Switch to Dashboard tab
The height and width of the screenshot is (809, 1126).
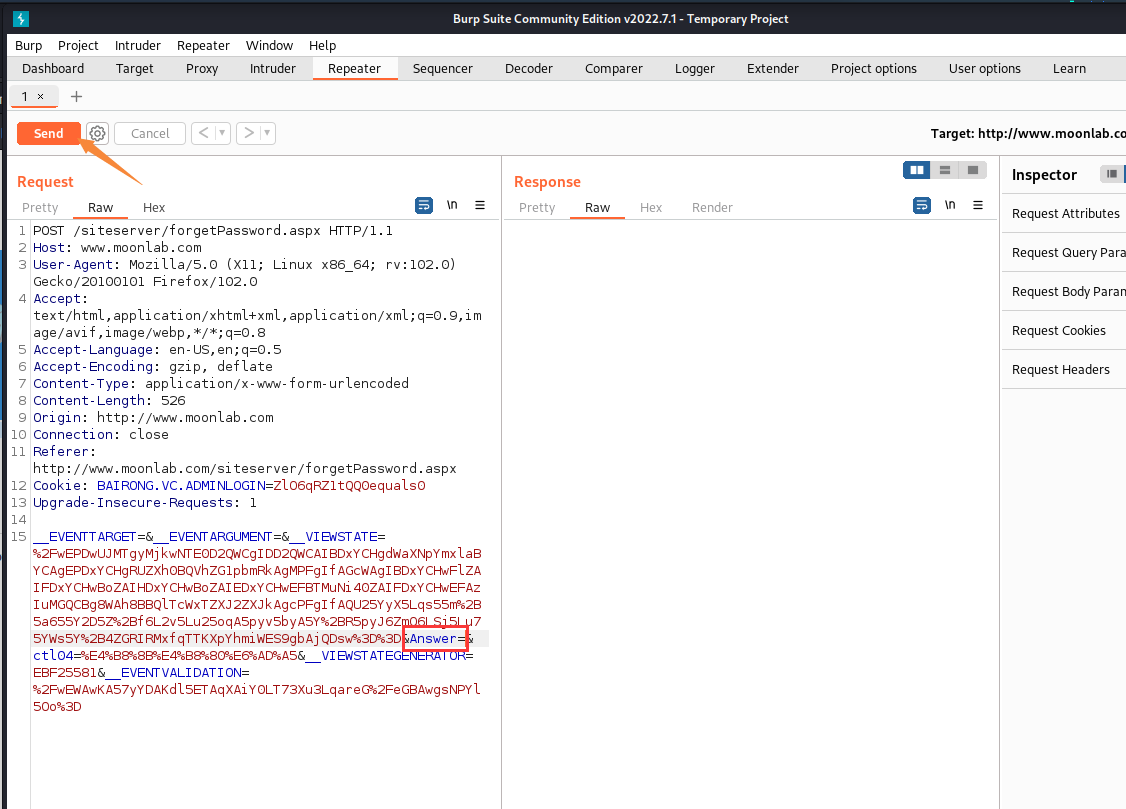click(x=53, y=68)
